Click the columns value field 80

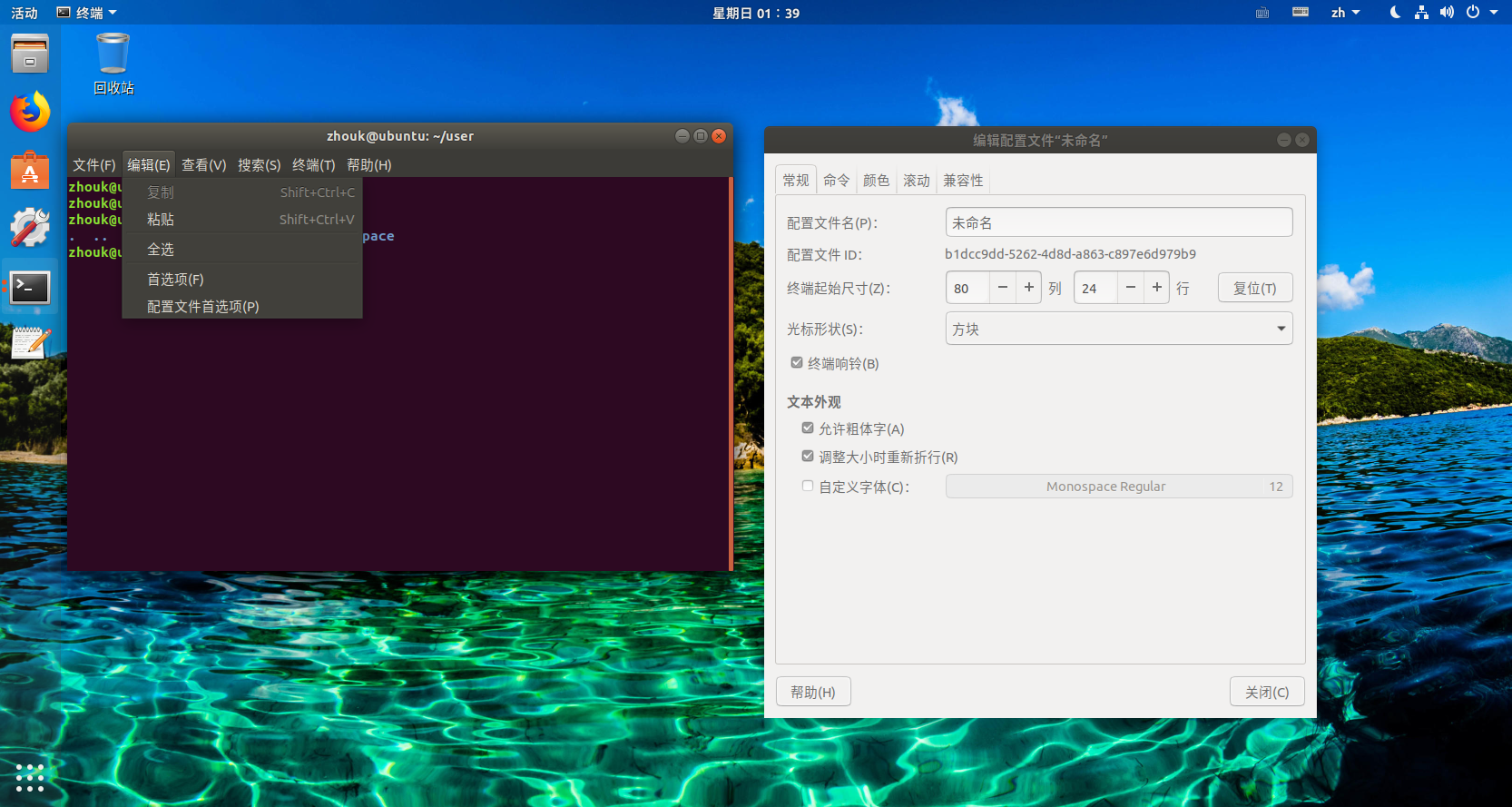click(x=967, y=288)
